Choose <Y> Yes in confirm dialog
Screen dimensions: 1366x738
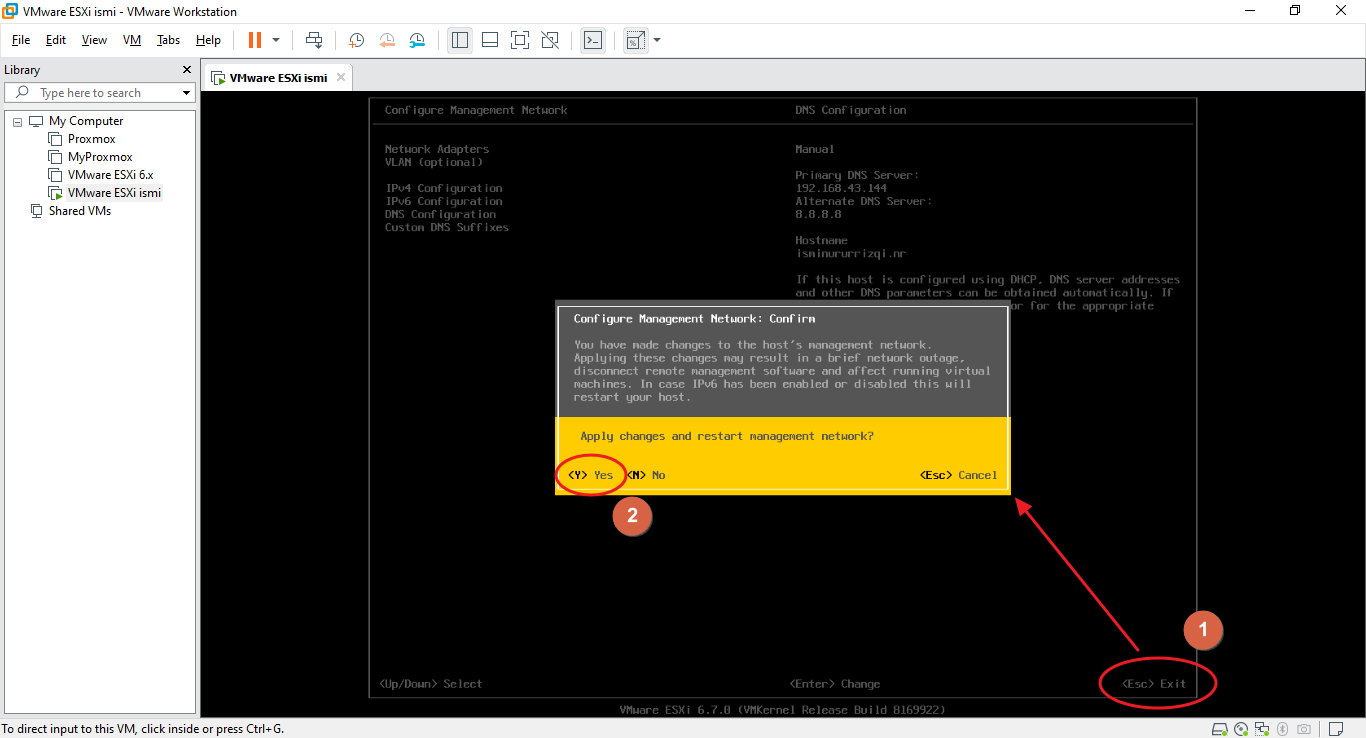click(590, 475)
